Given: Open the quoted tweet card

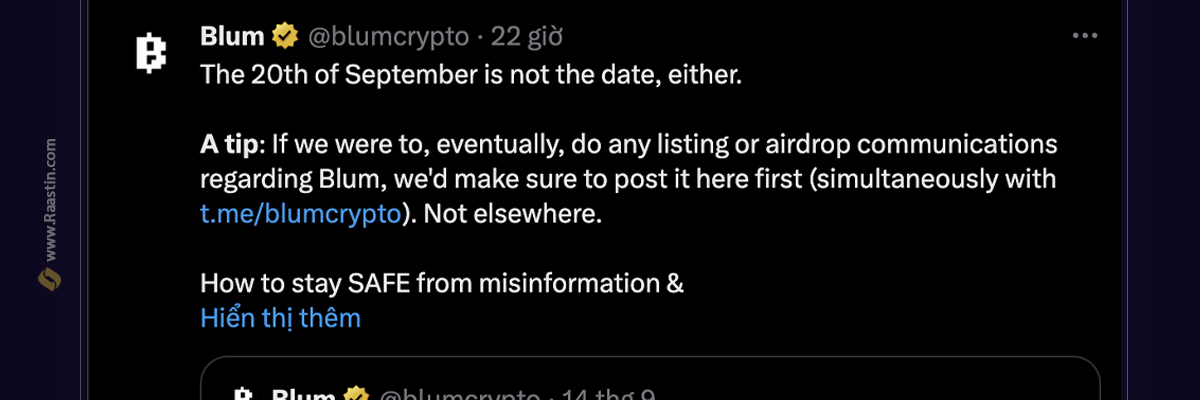Looking at the screenshot, I should 650,379.
